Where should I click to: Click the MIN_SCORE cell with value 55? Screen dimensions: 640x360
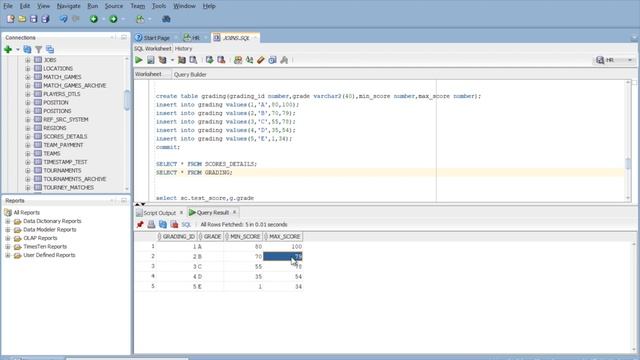pos(243,267)
